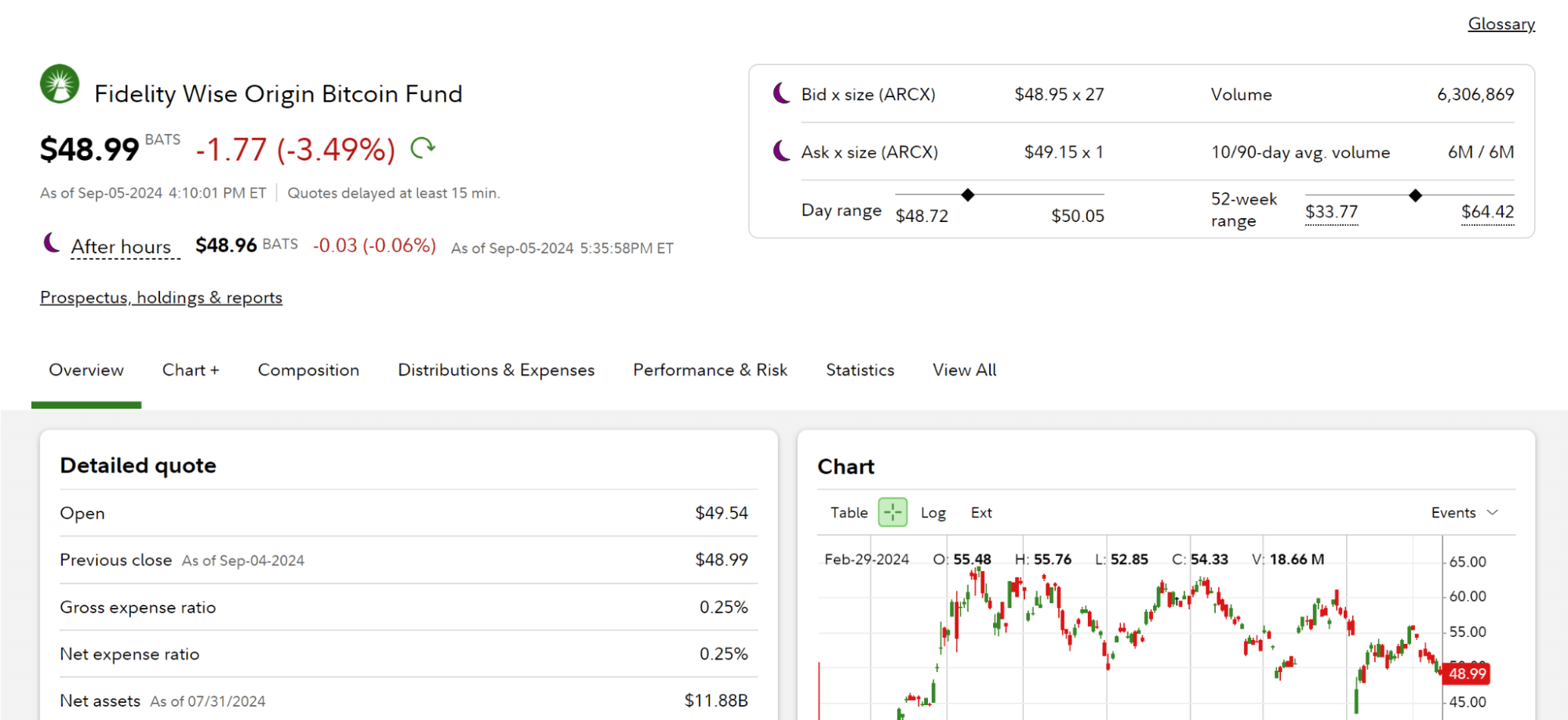Click the bid value $48.95 x 27
This screenshot has width=1568, height=720.
(1059, 94)
